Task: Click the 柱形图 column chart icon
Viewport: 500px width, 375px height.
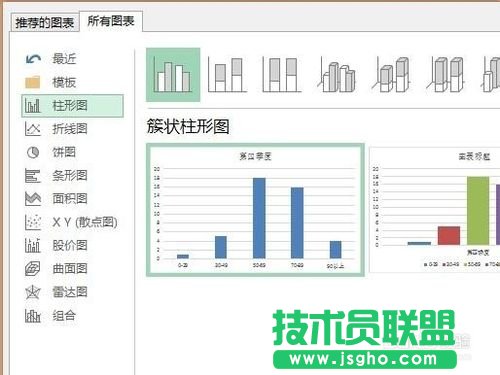Action: pyautogui.click(x=33, y=106)
